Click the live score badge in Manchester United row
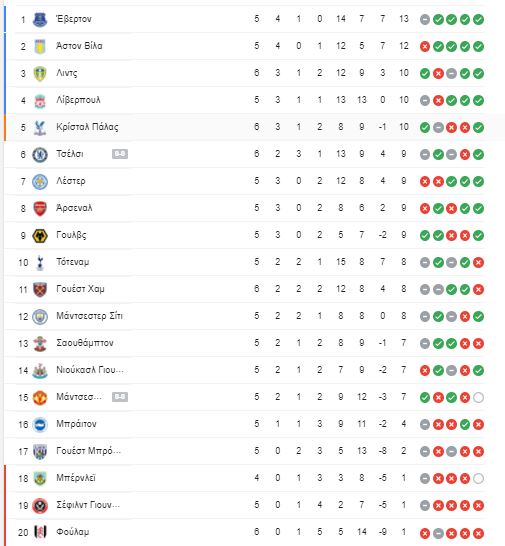Image resolution: width=505 pixels, height=546 pixels. pyautogui.click(x=120, y=397)
